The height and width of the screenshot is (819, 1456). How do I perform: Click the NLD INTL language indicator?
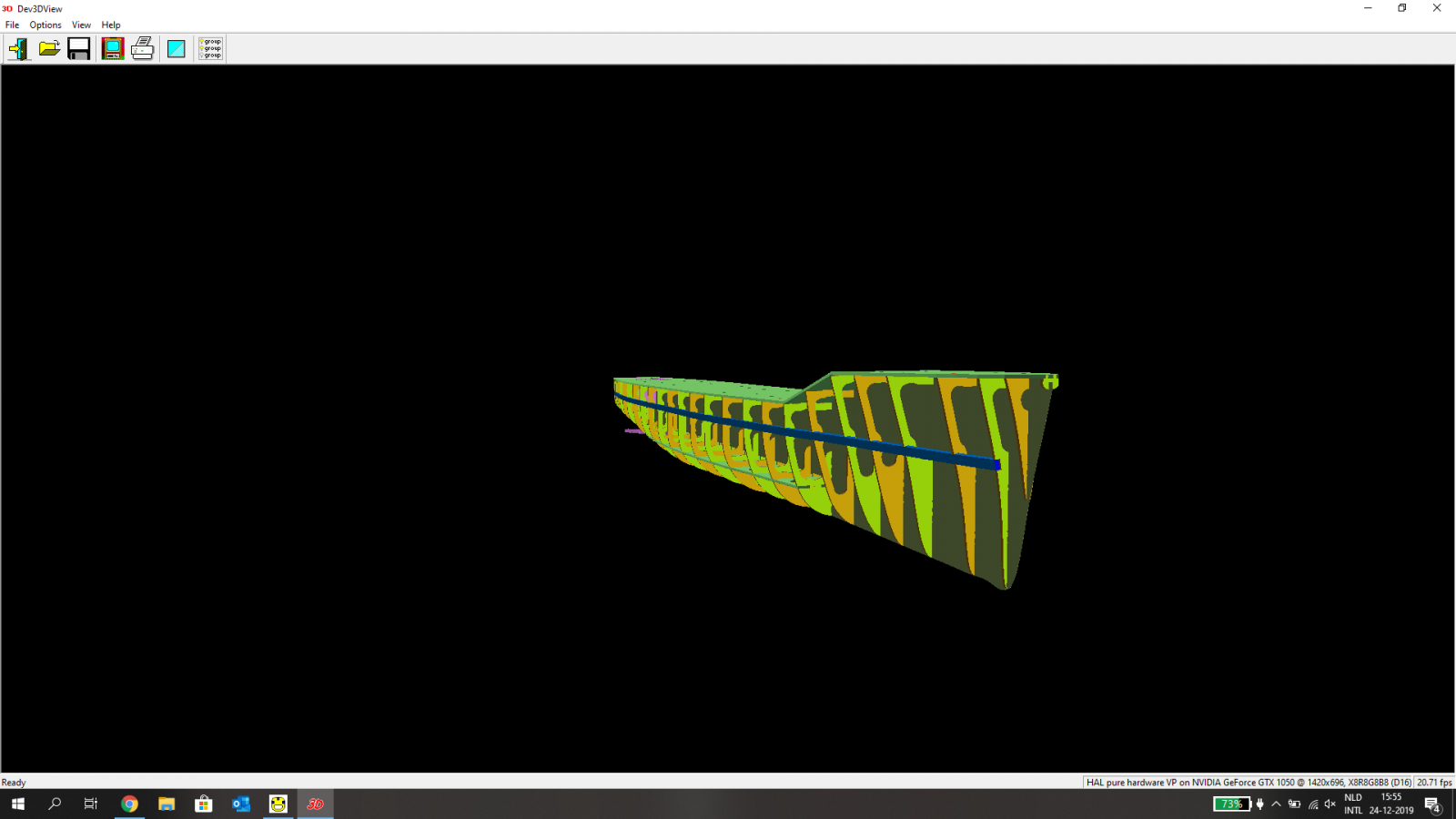tap(1353, 804)
